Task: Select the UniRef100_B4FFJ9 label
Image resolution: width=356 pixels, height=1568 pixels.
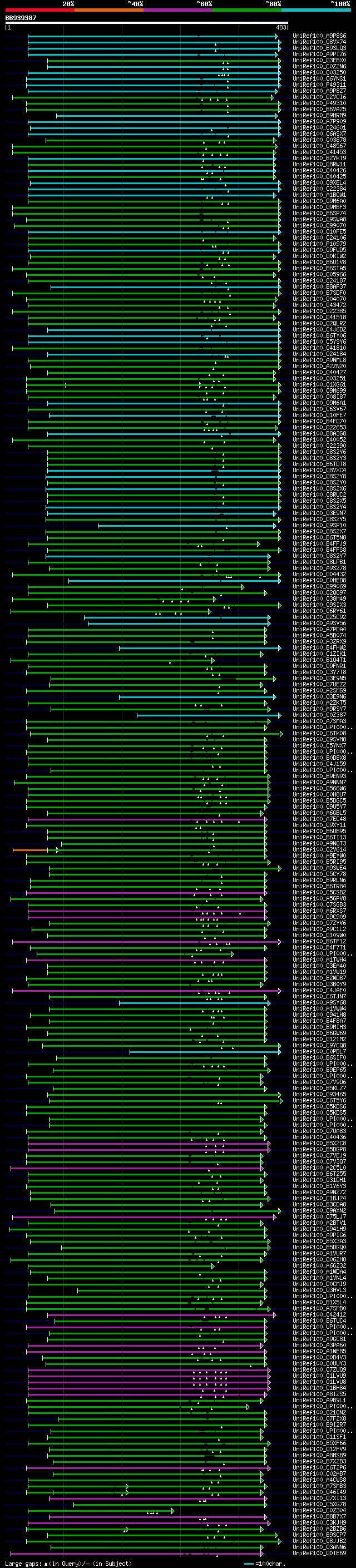Action: [x=319, y=544]
